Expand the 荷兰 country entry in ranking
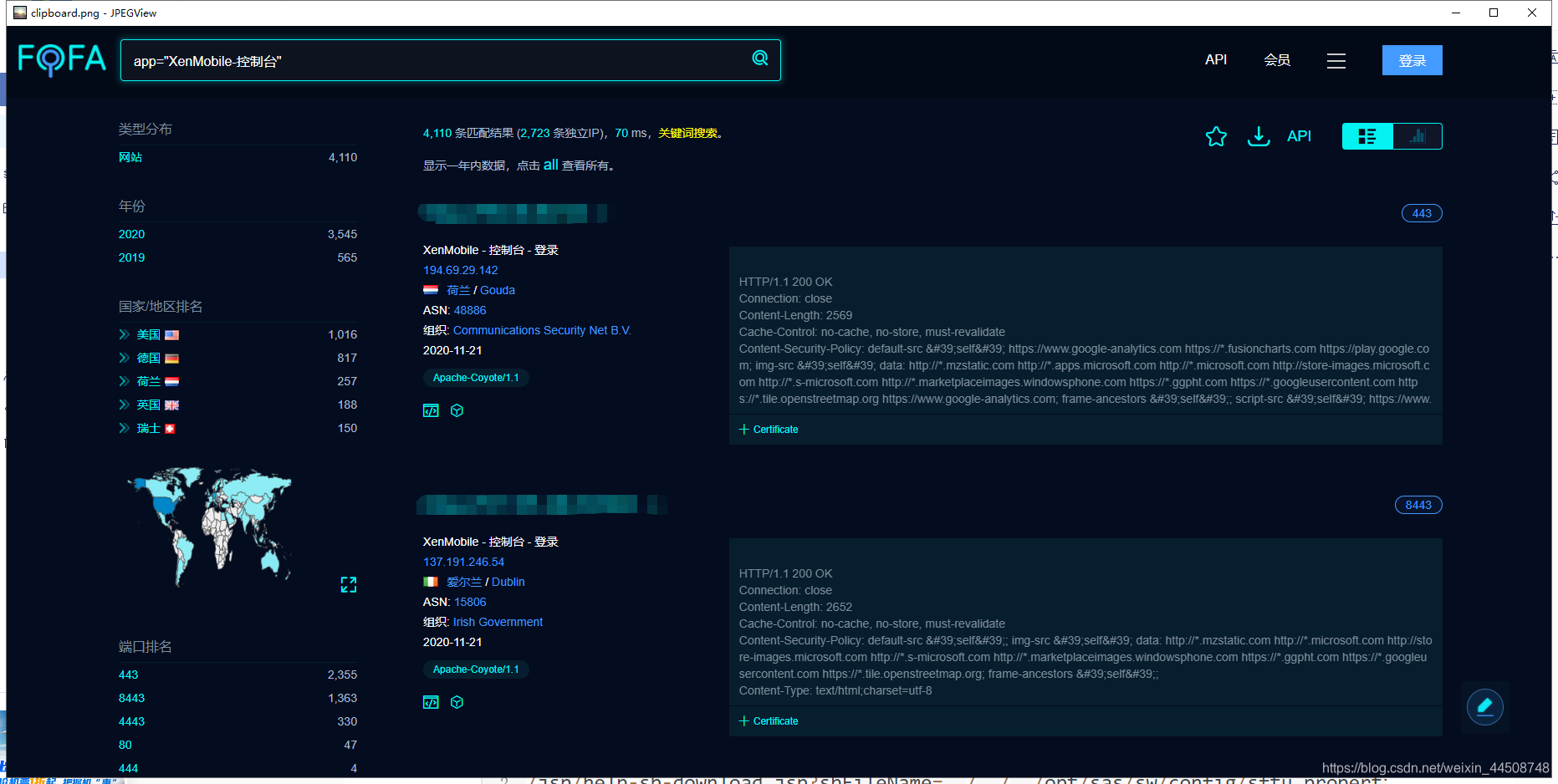 [x=124, y=381]
